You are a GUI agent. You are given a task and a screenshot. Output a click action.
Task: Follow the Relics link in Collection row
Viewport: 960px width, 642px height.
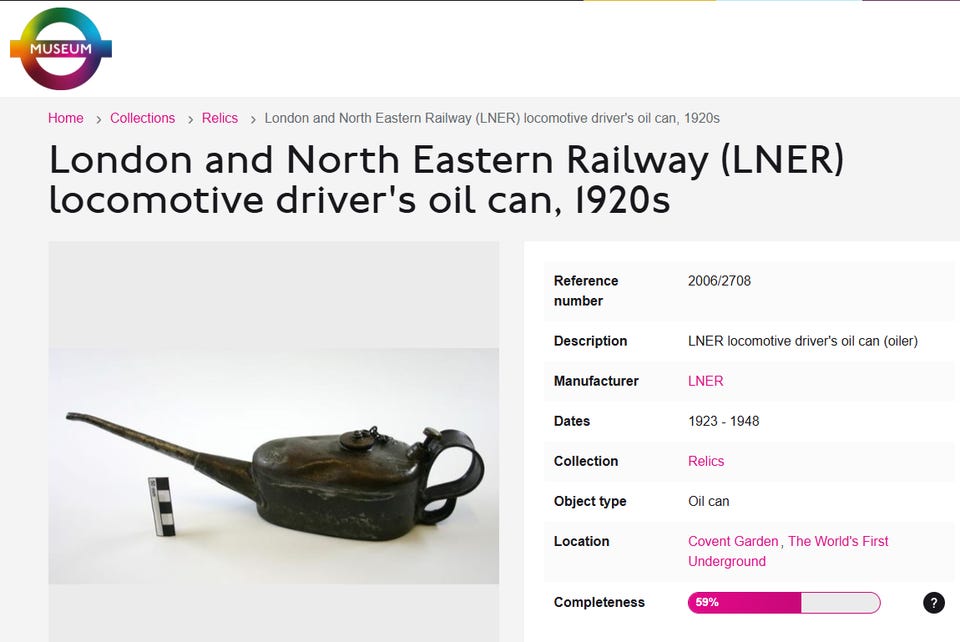click(706, 461)
